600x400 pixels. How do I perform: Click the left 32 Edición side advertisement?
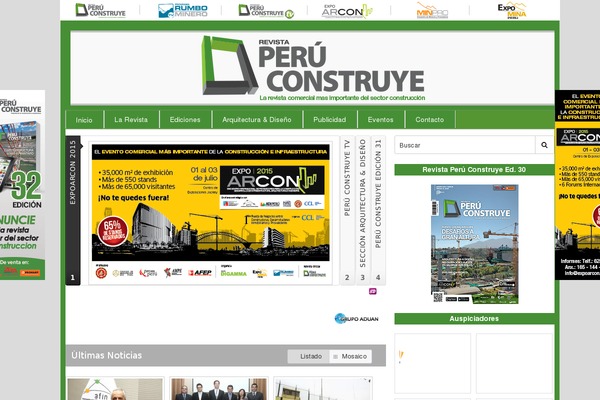pos(22,185)
